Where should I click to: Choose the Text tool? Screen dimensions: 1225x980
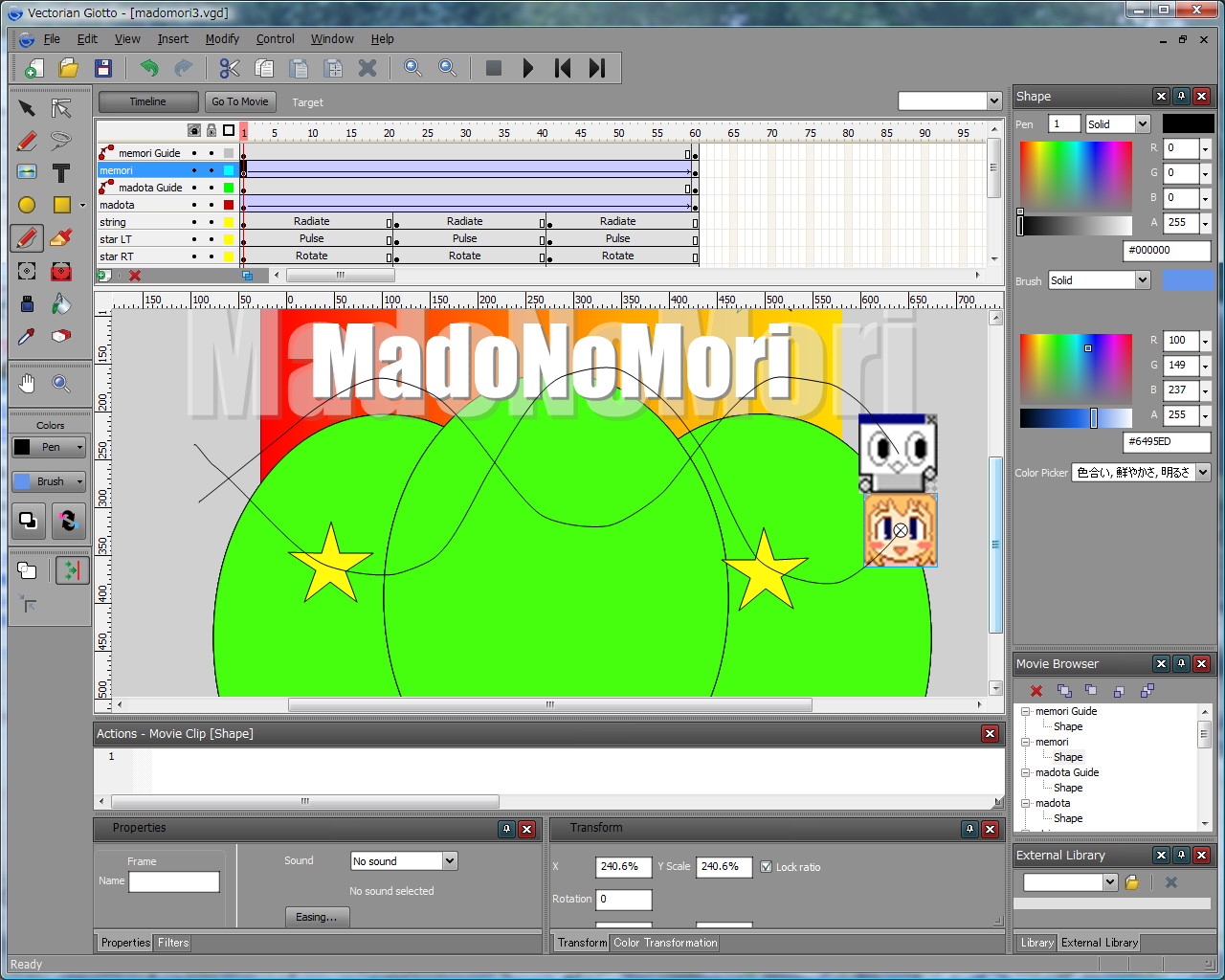[61, 171]
